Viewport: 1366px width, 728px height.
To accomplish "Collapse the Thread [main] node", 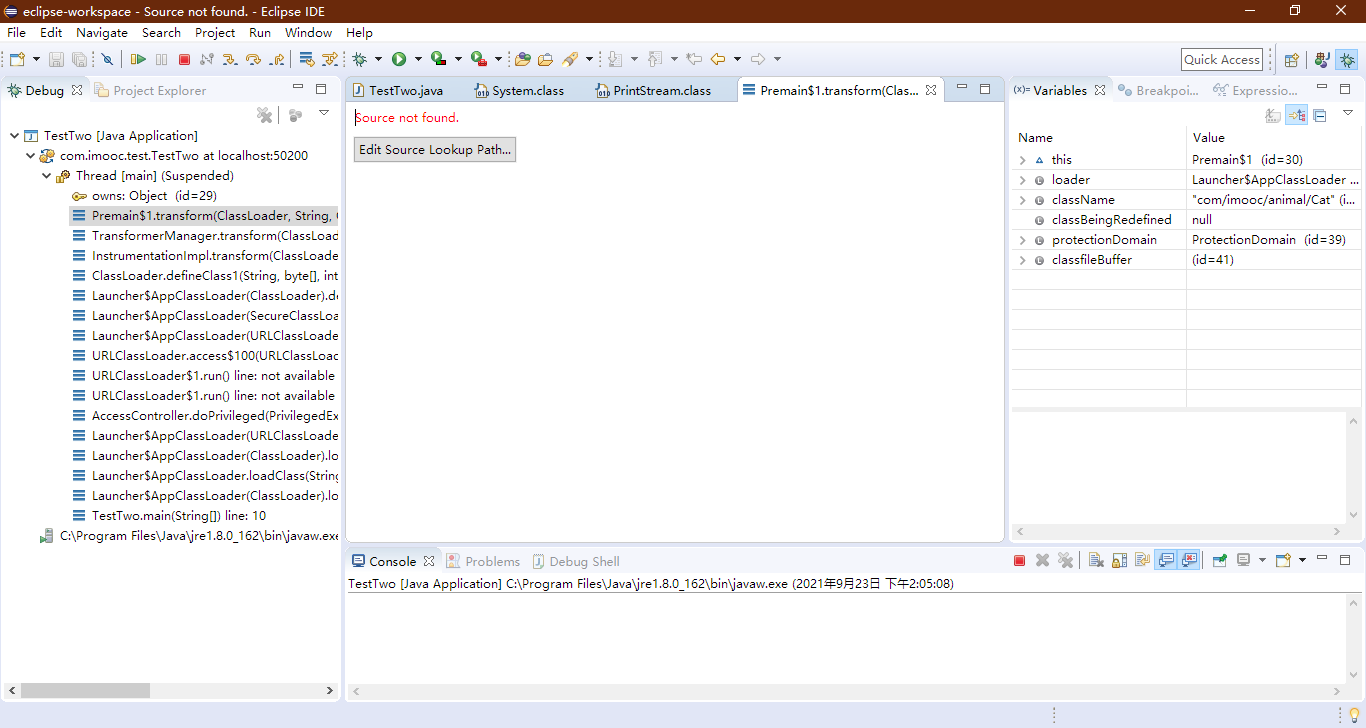I will click(46, 176).
